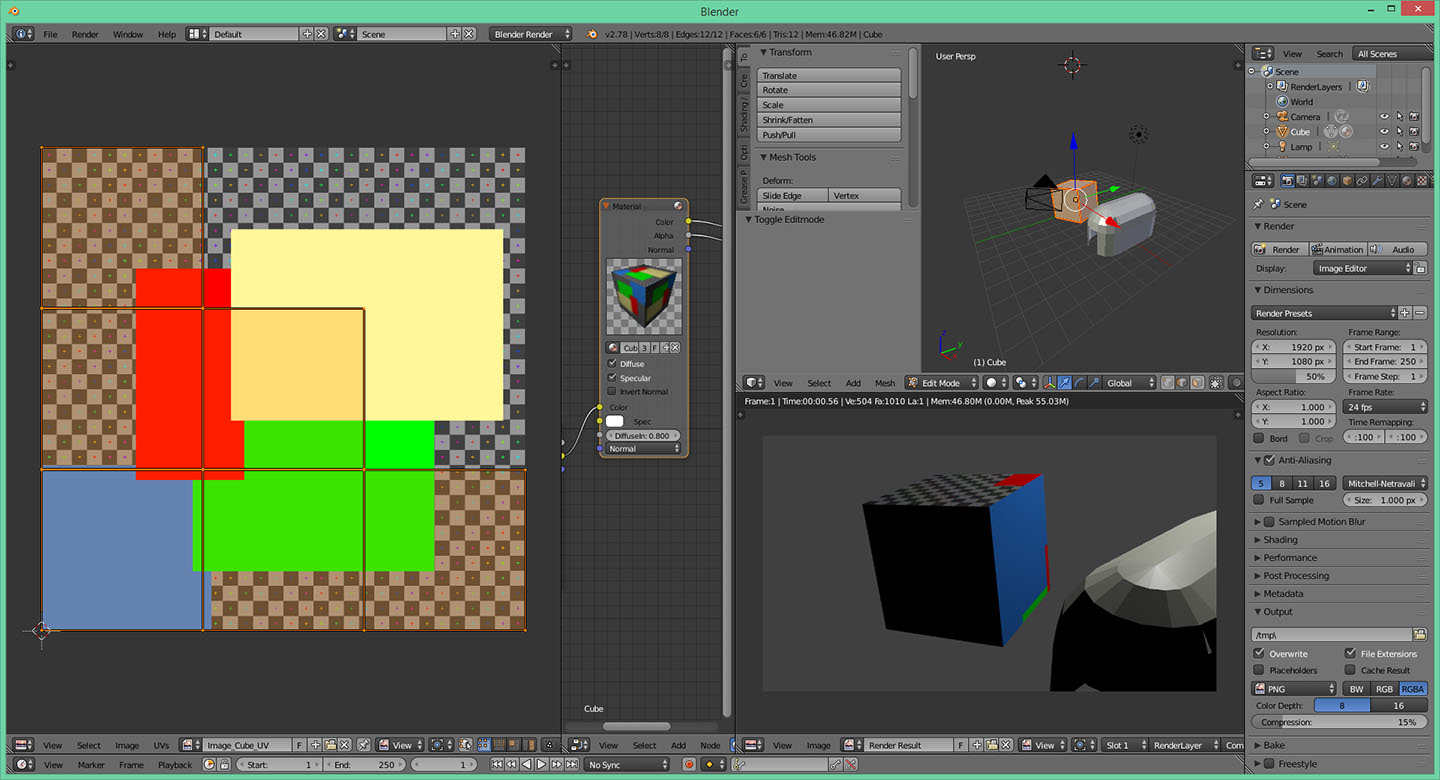Open the Render menu in top bar
Screen dimensions: 1440x780
(x=85, y=34)
